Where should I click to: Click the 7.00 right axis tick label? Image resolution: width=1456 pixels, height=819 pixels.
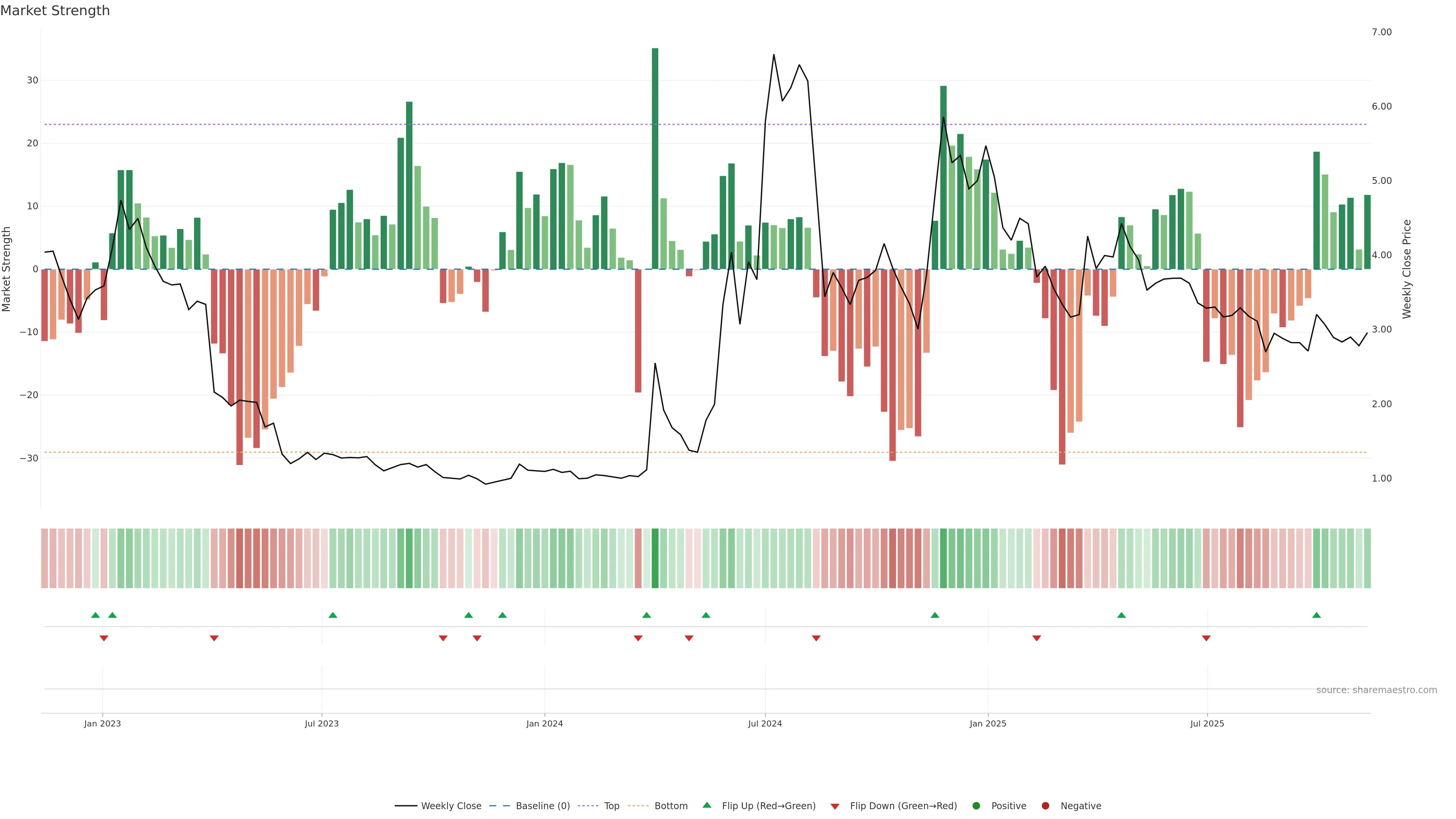click(1381, 32)
